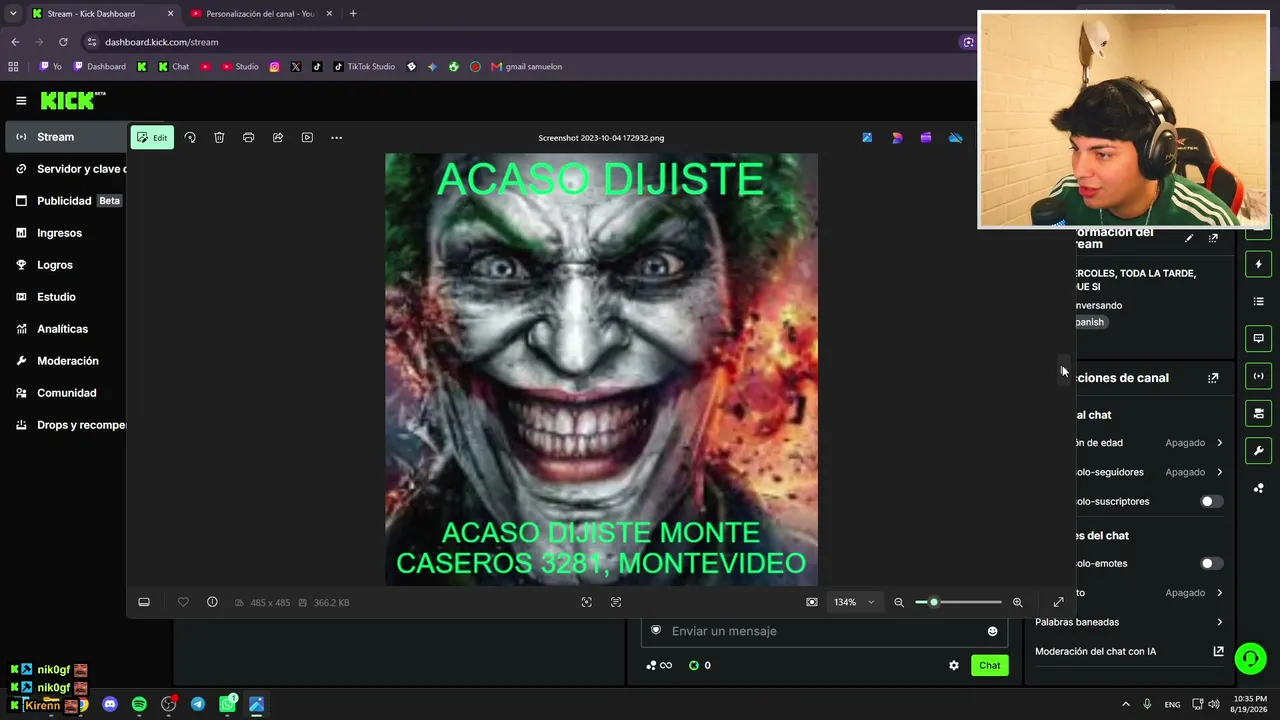1280x720 pixels.
Task: Open the Instagram bookmark icon
Action: (x=274, y=67)
